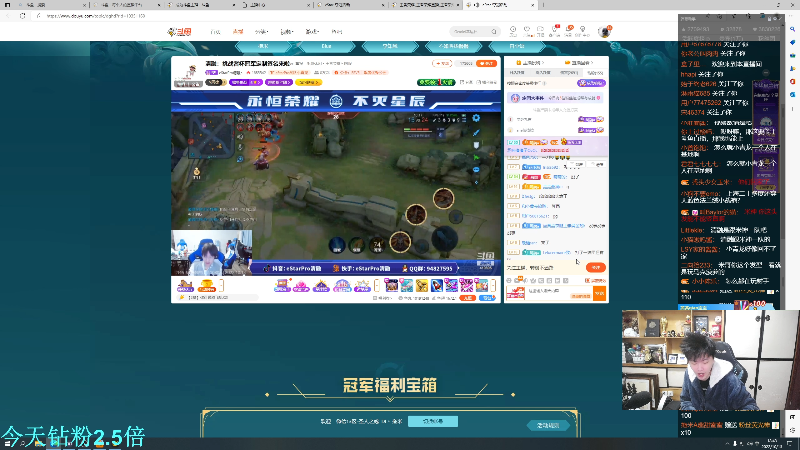
Task: Click the small blue button below the gifts
Action: [x=487, y=298]
